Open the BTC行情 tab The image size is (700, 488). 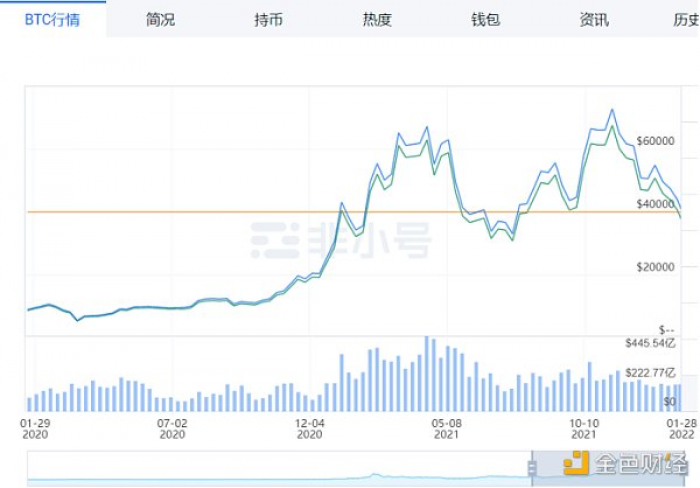pos(53,20)
